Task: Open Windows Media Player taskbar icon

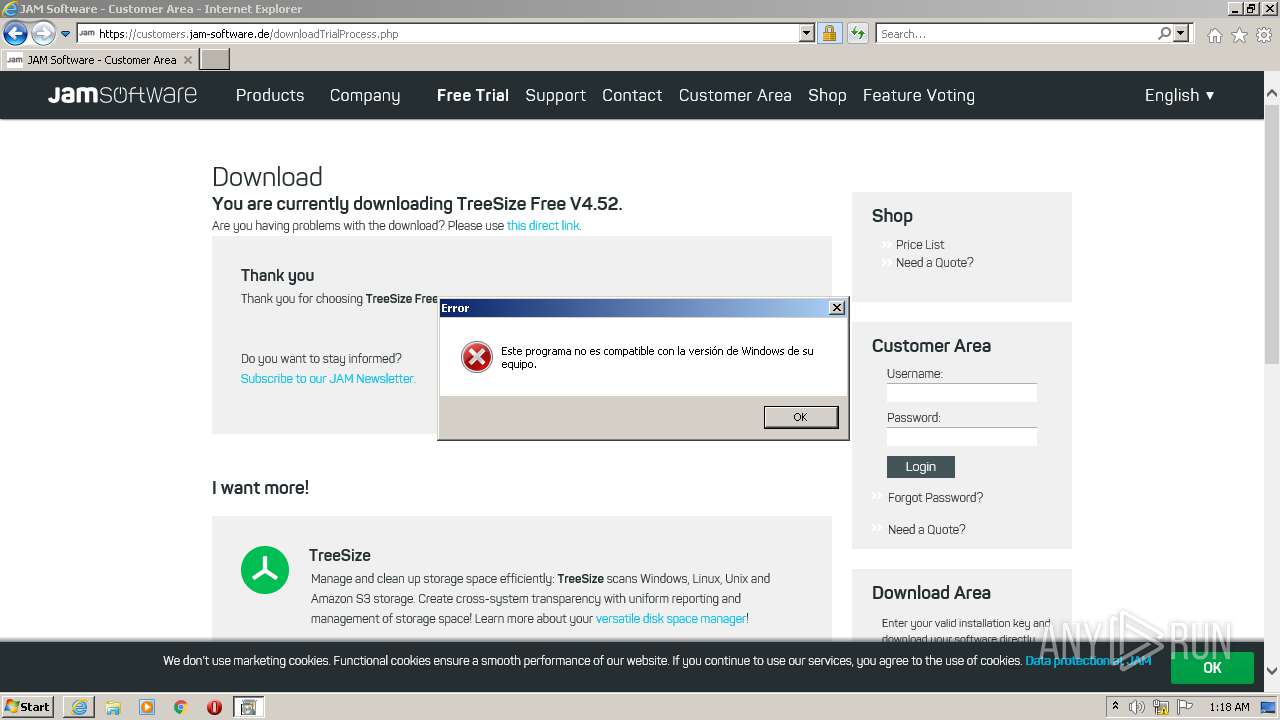Action: pos(147,707)
